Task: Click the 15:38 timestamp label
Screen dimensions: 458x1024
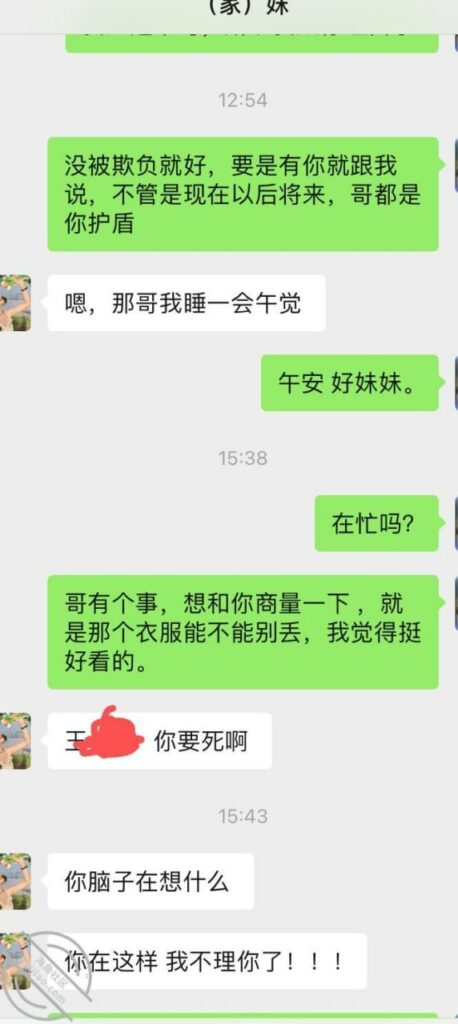Action: pyautogui.click(x=242, y=458)
